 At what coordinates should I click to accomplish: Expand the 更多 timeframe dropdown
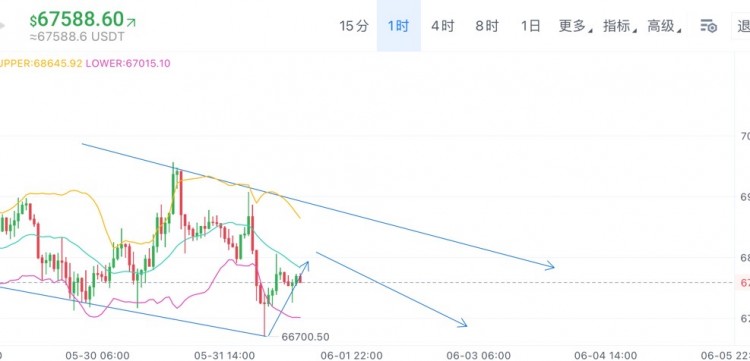[575, 26]
